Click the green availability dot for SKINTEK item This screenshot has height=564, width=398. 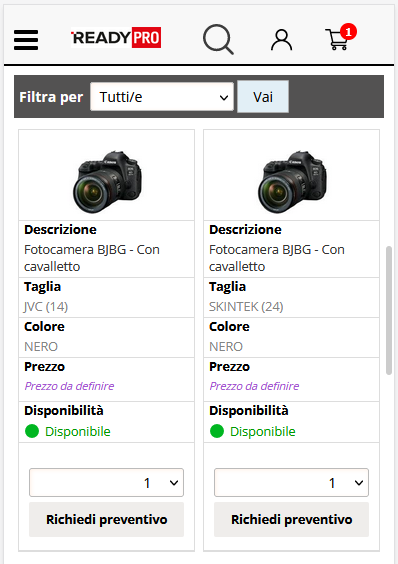pyautogui.click(x=217, y=431)
